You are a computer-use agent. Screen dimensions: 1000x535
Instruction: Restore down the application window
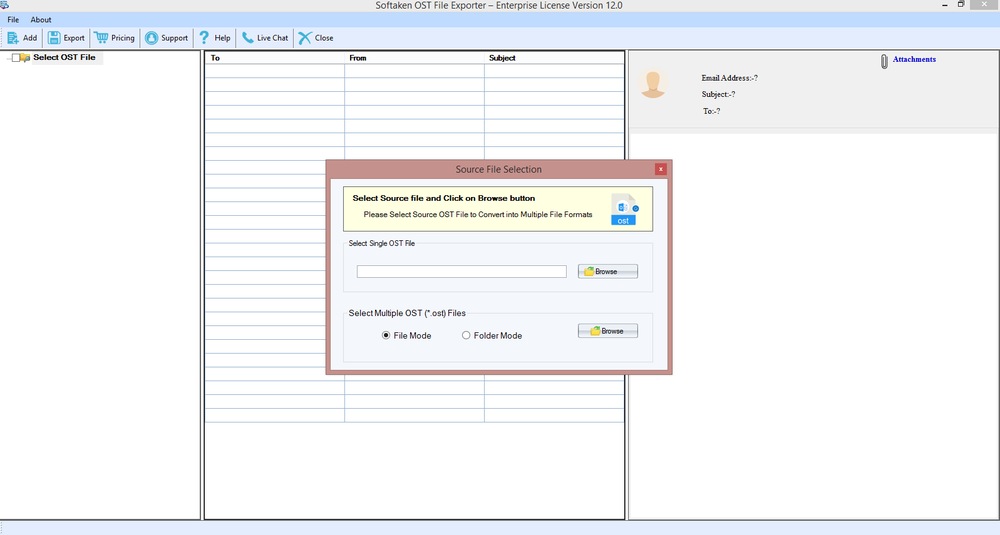[961, 4]
